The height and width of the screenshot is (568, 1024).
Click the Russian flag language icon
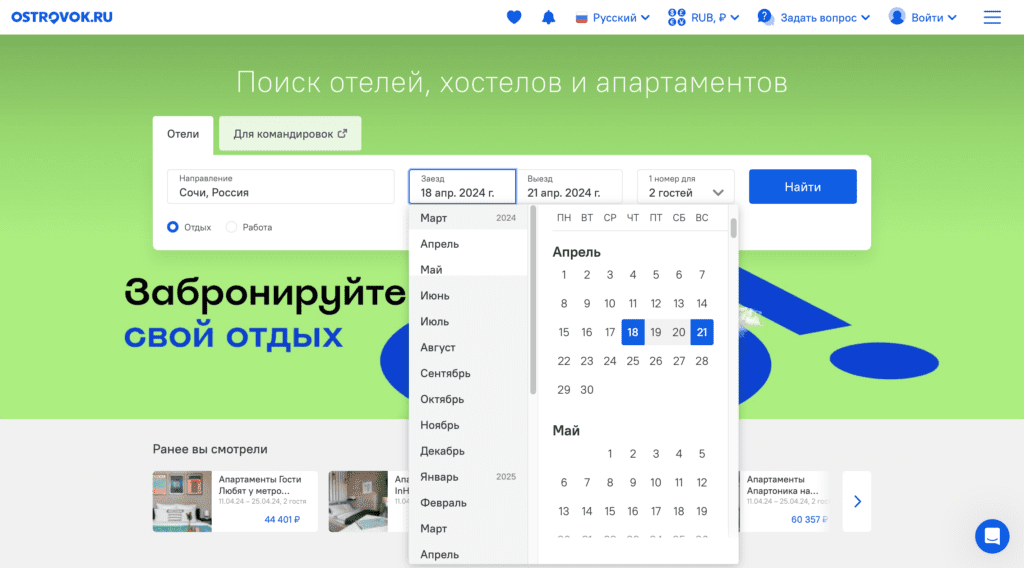pyautogui.click(x=581, y=18)
